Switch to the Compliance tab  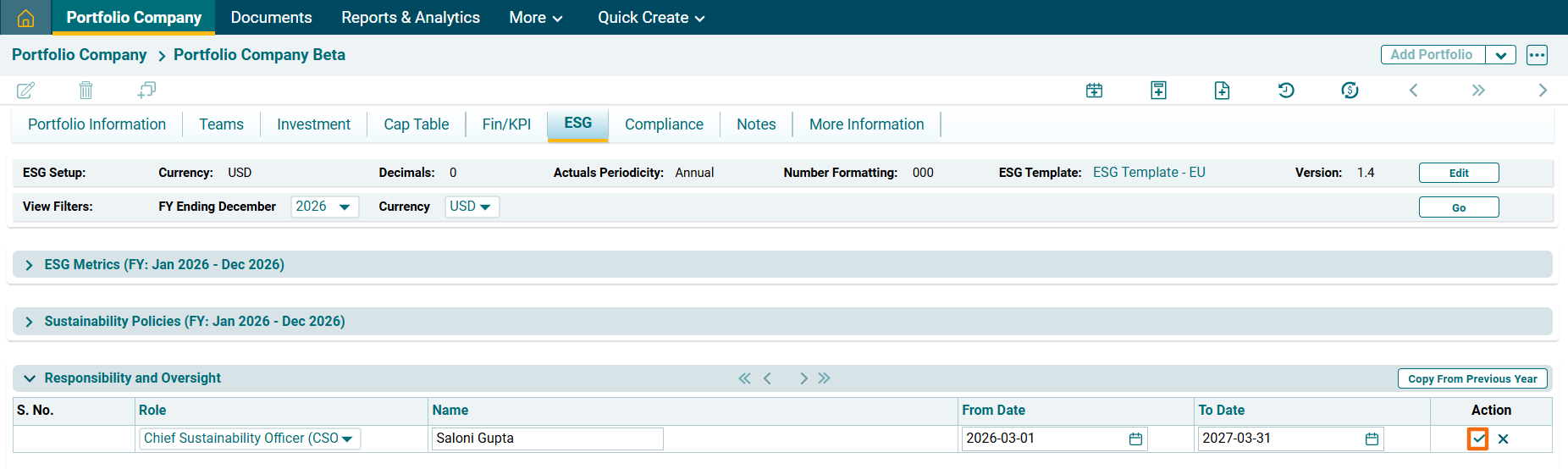point(664,124)
